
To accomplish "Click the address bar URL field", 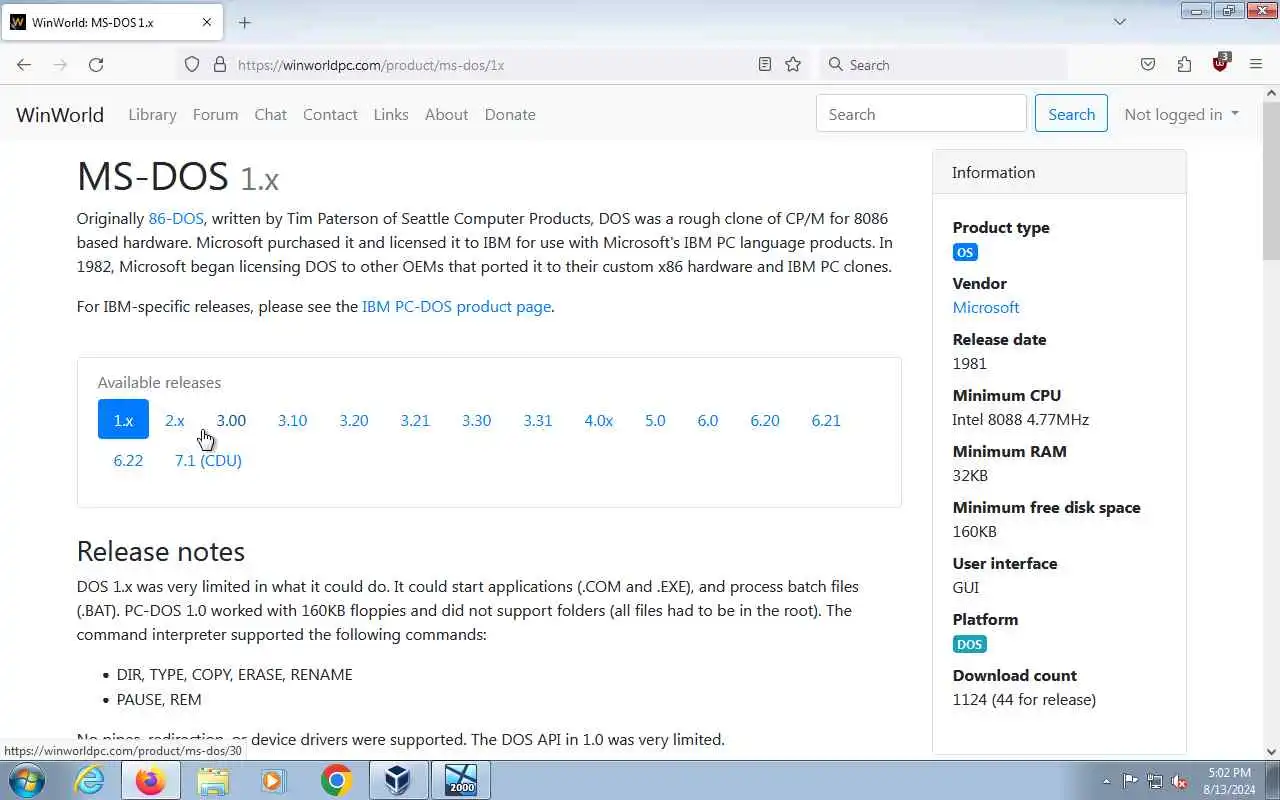I will coord(495,65).
